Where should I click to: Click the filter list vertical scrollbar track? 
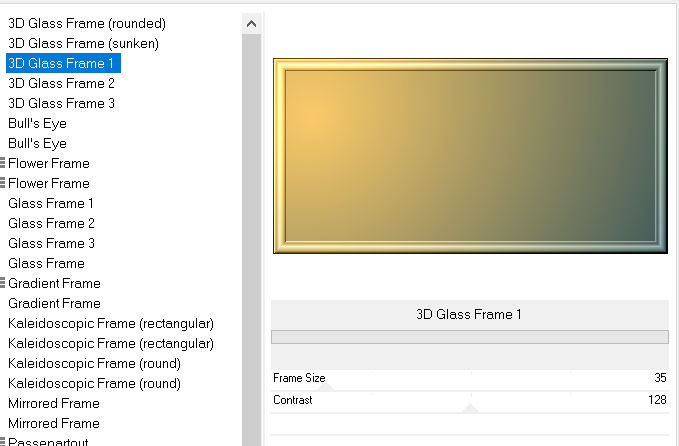pyautogui.click(x=252, y=250)
